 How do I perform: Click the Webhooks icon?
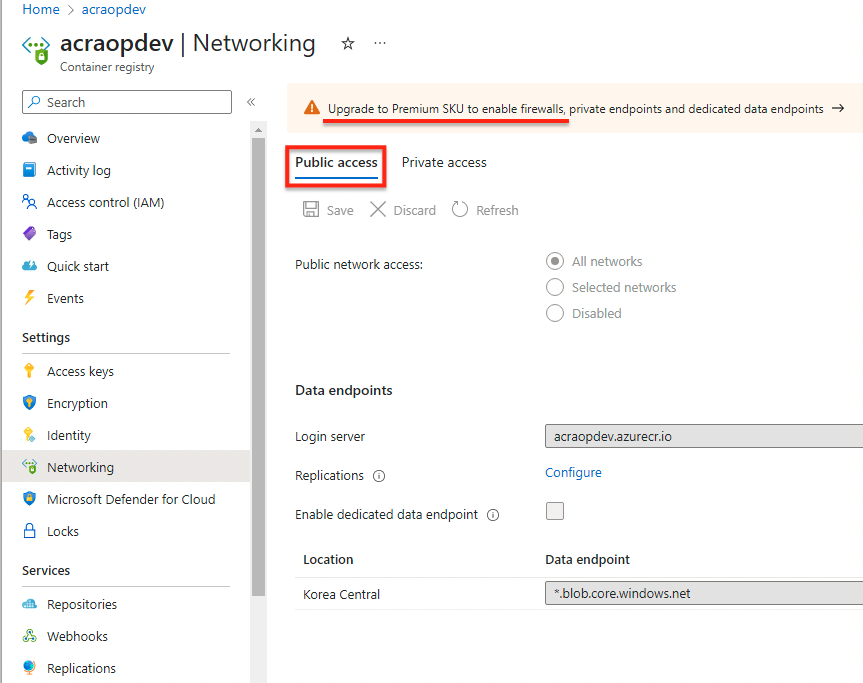(x=30, y=636)
